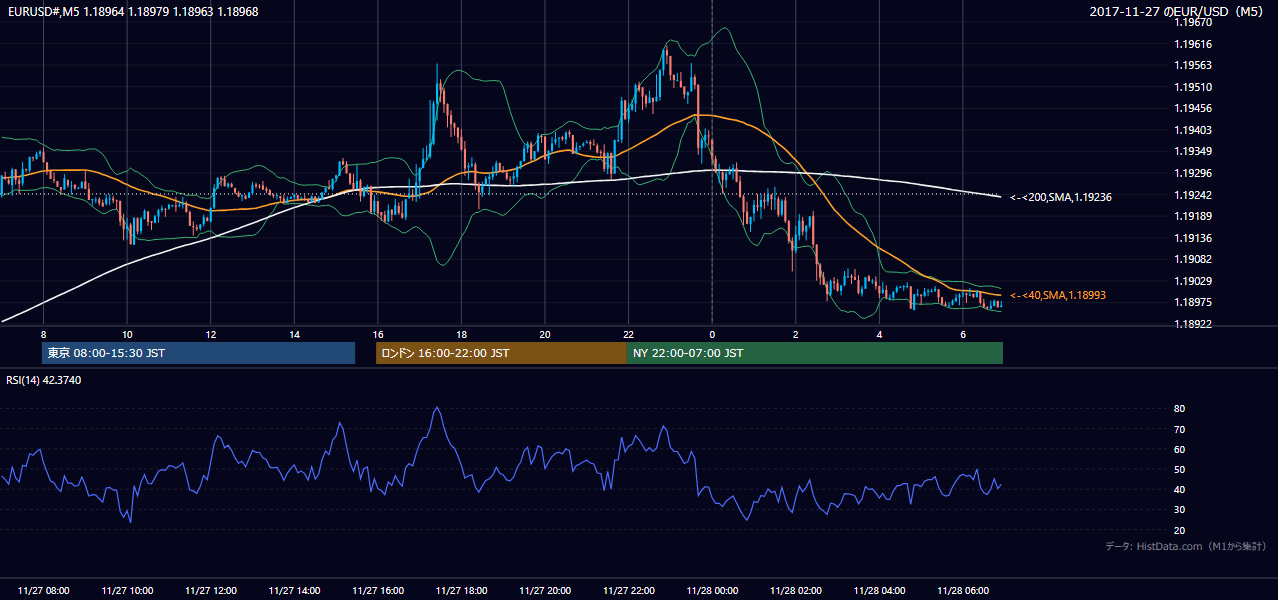1278x600 pixels.
Task: Click RSI scale value 20
Action: point(1180,530)
